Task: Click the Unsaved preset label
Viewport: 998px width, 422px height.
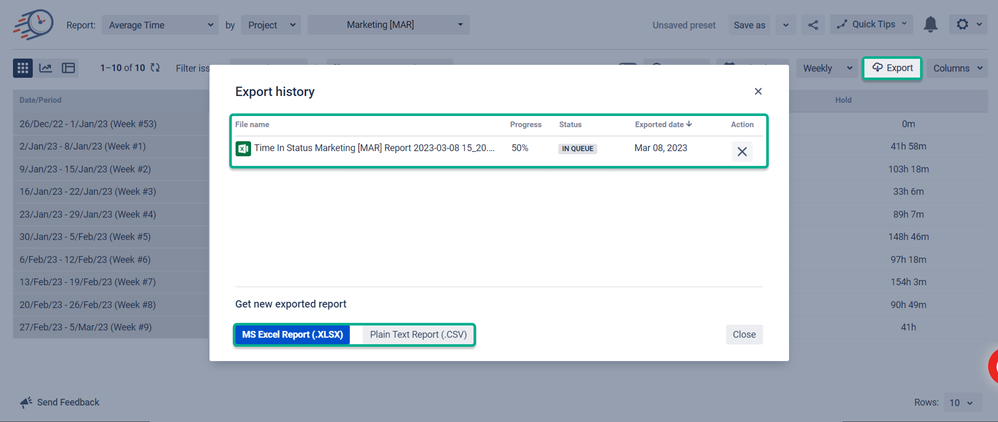Action: coord(684,25)
